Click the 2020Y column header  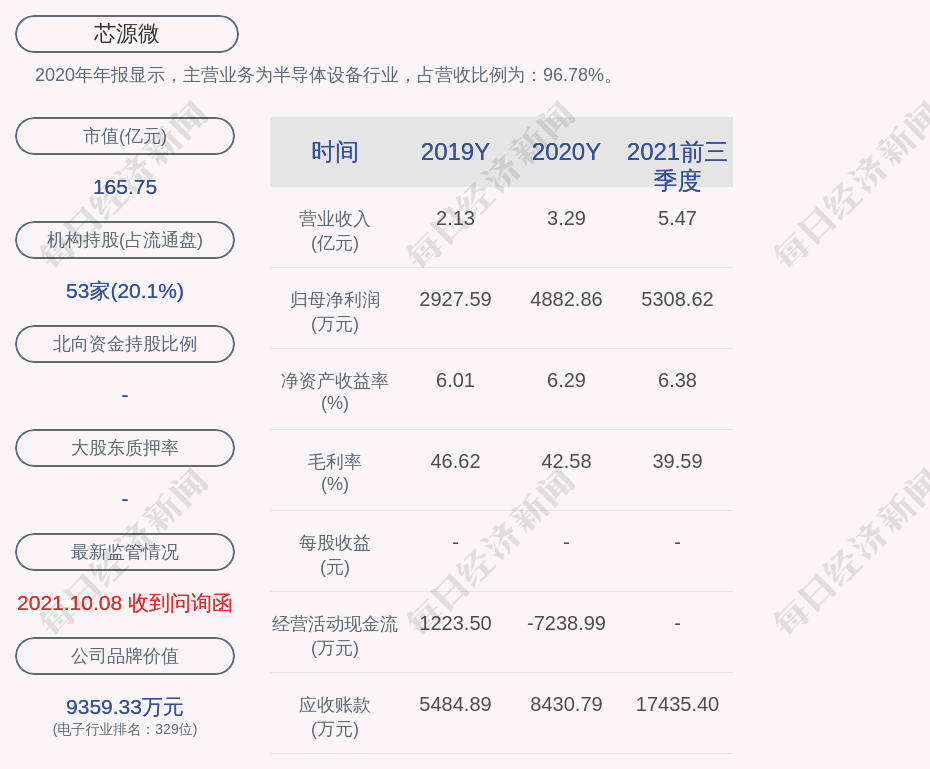[566, 152]
